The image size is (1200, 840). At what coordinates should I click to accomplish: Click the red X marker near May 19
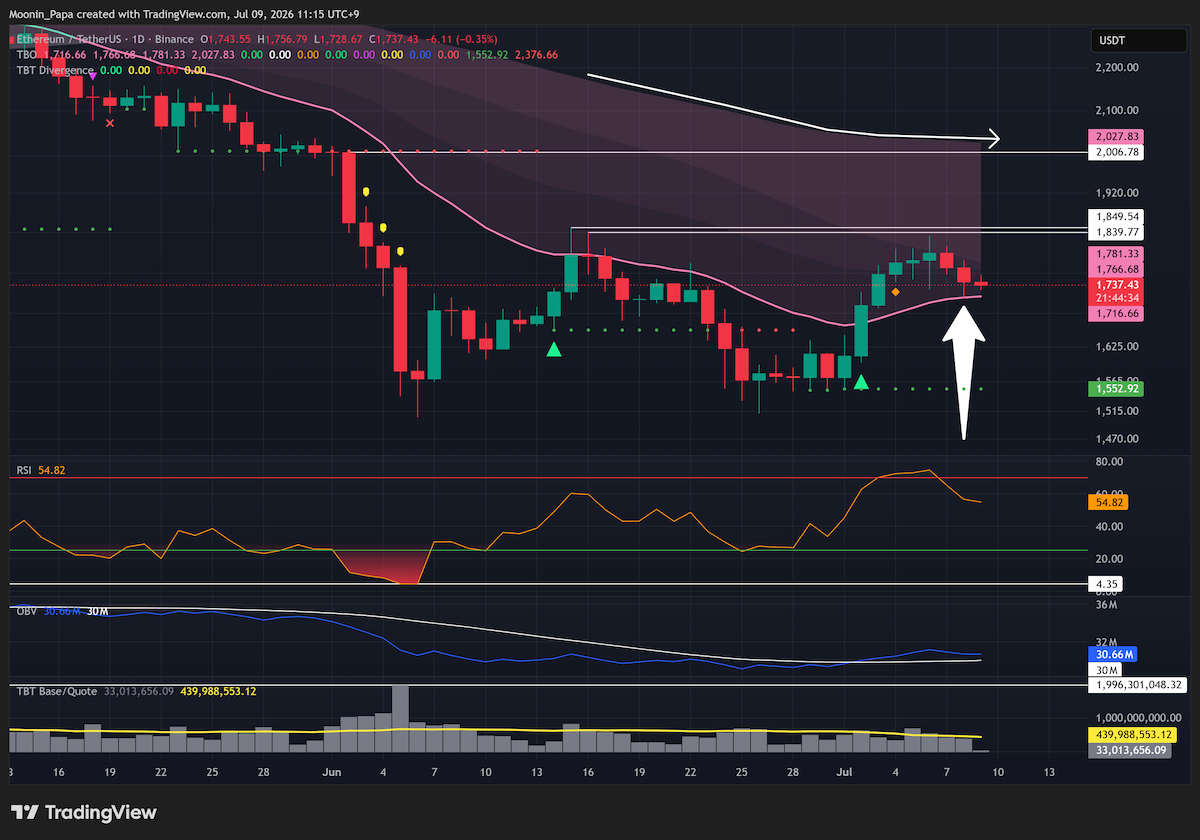tap(110, 123)
